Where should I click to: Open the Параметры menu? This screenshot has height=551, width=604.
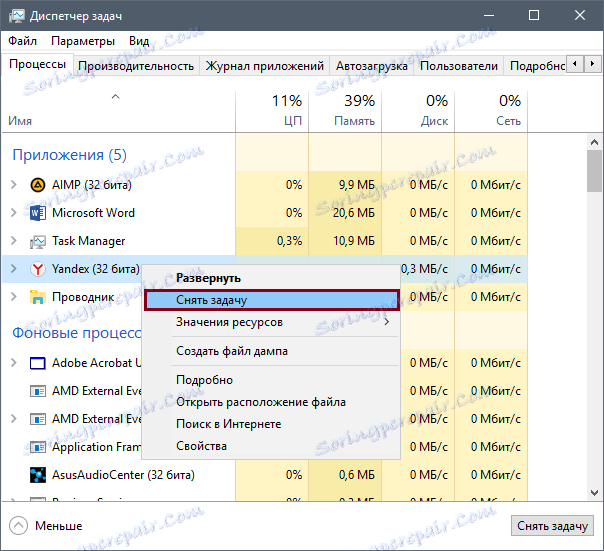[x=83, y=40]
